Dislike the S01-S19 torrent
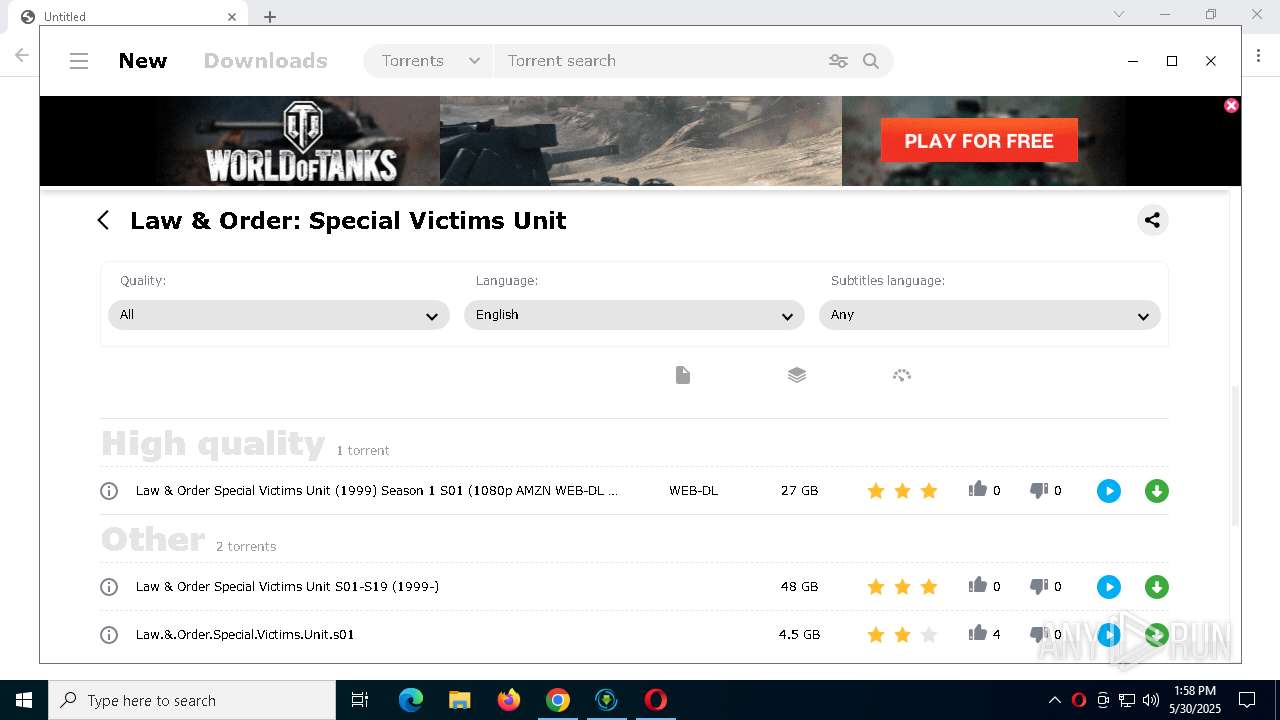The width and height of the screenshot is (1280, 720). click(1039, 586)
